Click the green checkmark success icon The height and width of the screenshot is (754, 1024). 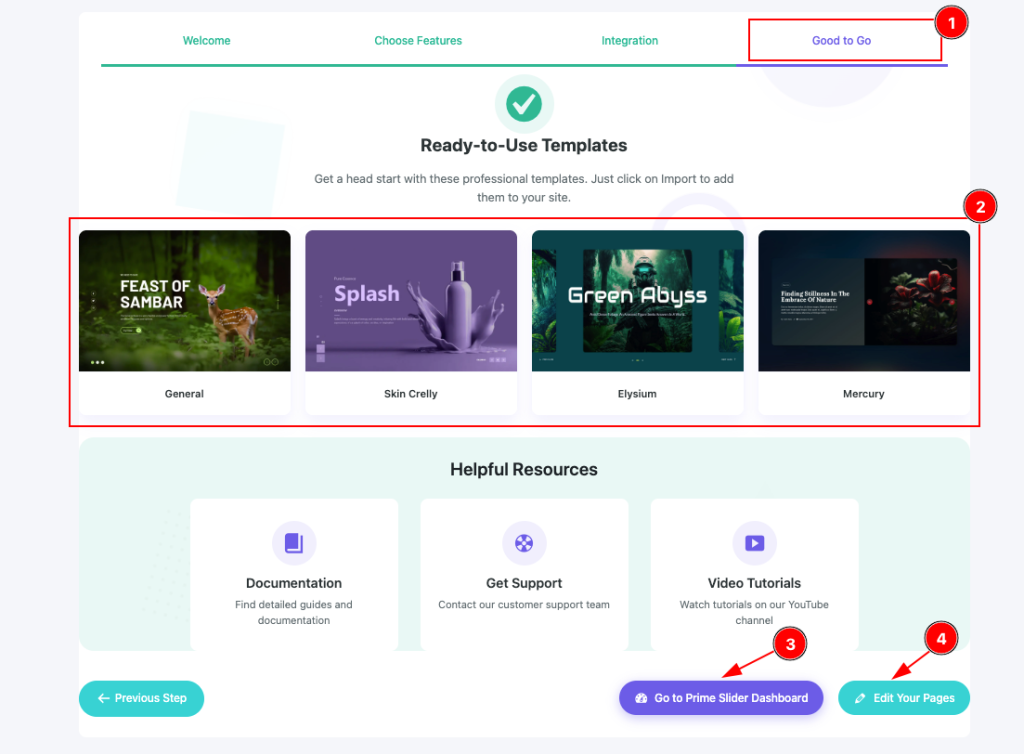(524, 103)
